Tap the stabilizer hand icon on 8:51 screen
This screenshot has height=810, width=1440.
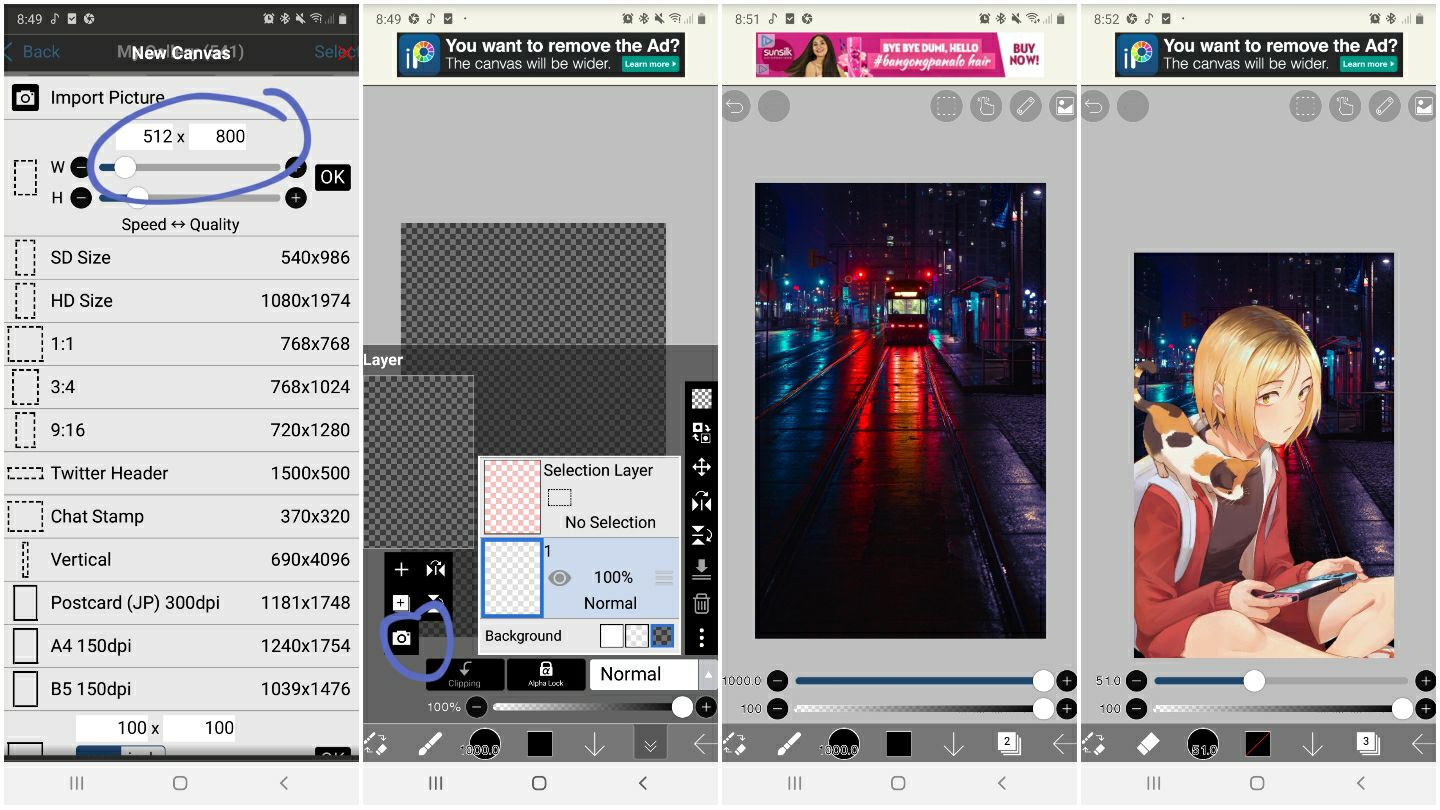[986, 106]
